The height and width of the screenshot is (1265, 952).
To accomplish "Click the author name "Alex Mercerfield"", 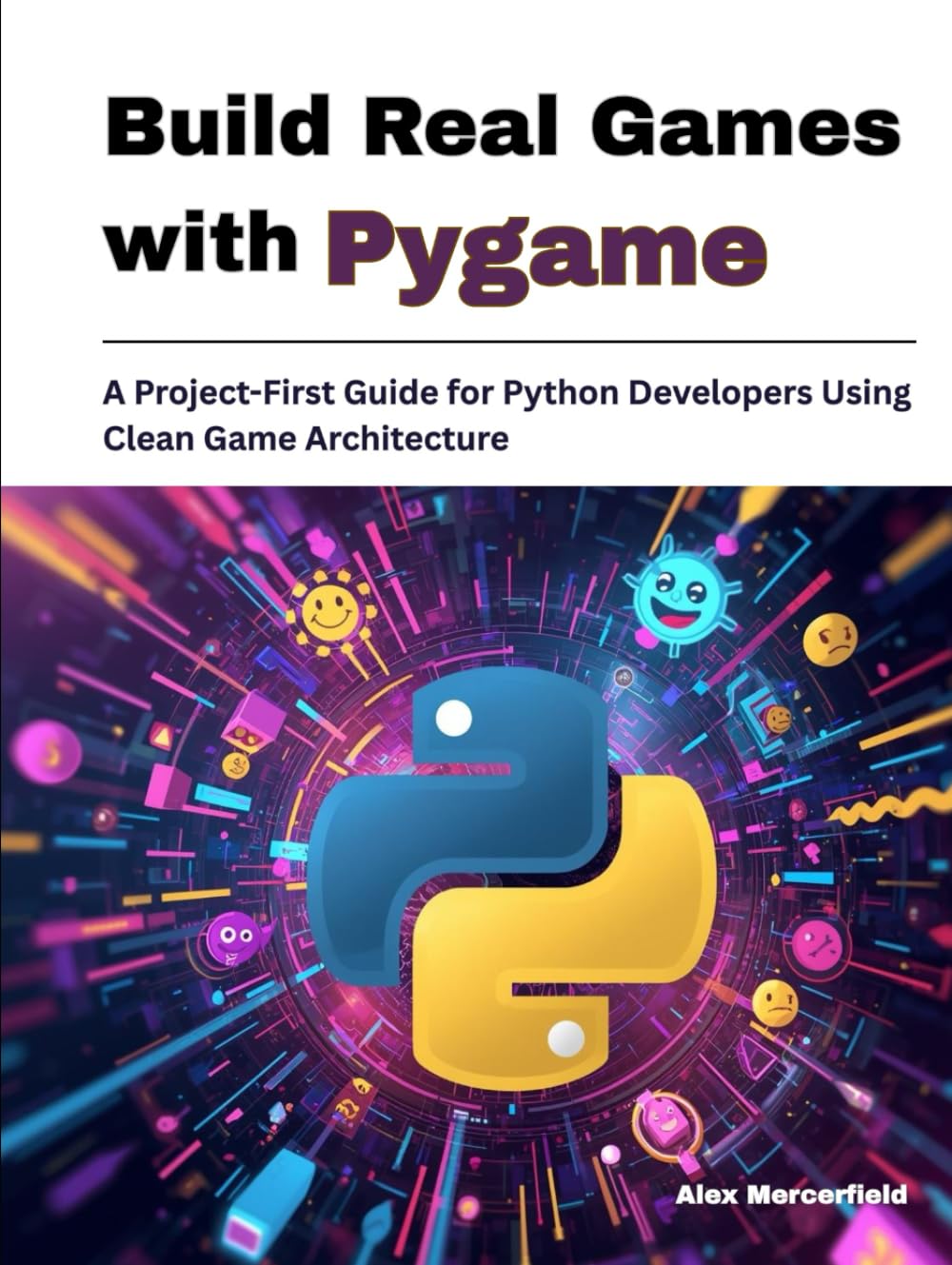I will [x=791, y=1195].
